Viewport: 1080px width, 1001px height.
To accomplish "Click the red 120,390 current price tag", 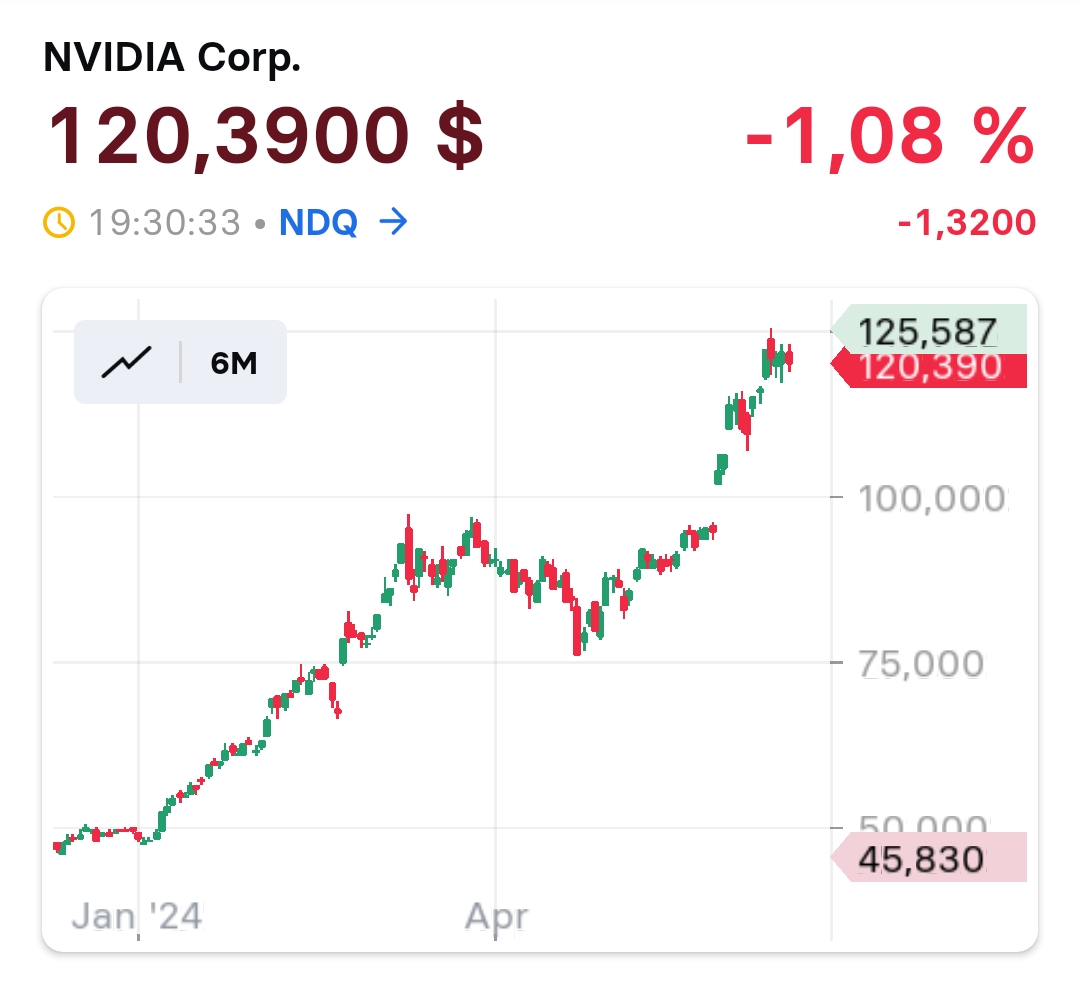I will pos(928,367).
